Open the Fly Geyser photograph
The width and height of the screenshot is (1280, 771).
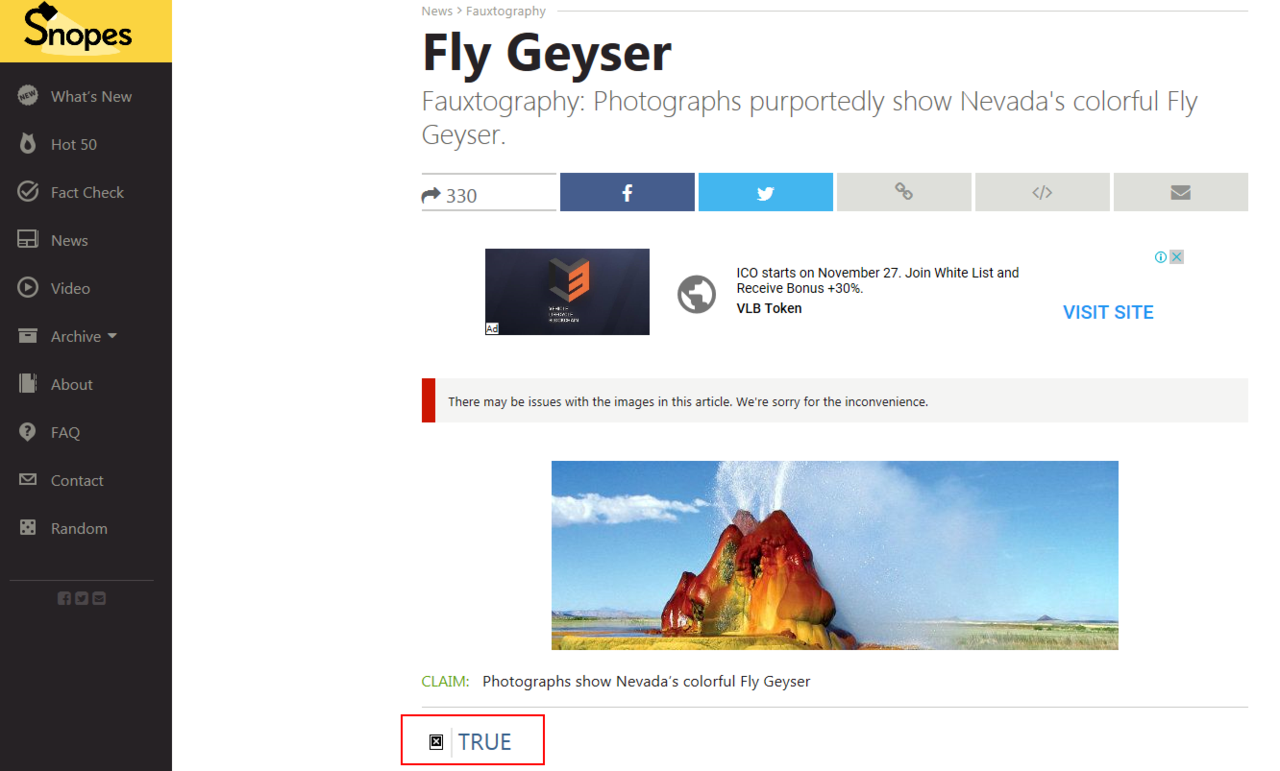[835, 555]
